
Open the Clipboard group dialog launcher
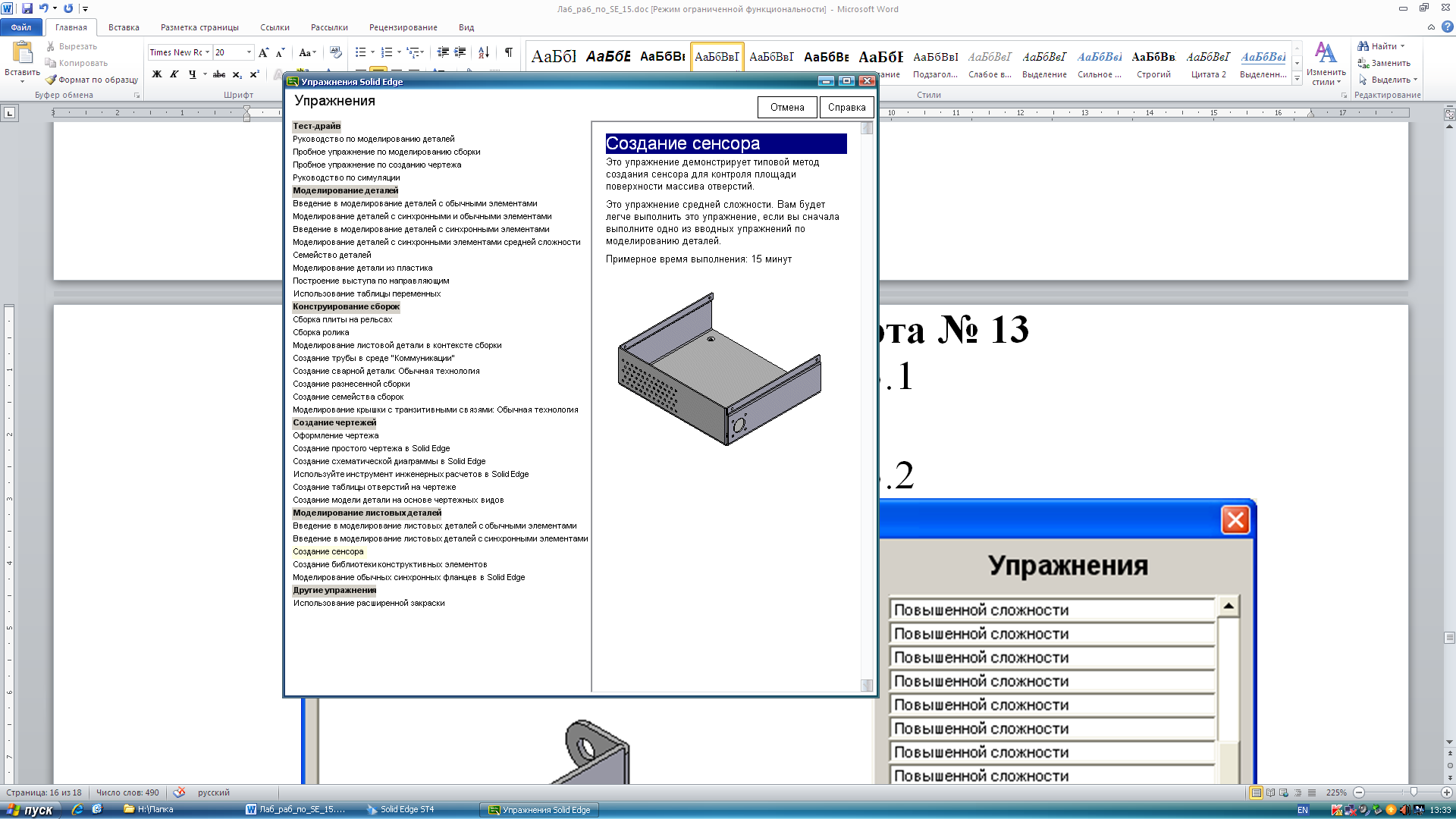pyautogui.click(x=136, y=96)
